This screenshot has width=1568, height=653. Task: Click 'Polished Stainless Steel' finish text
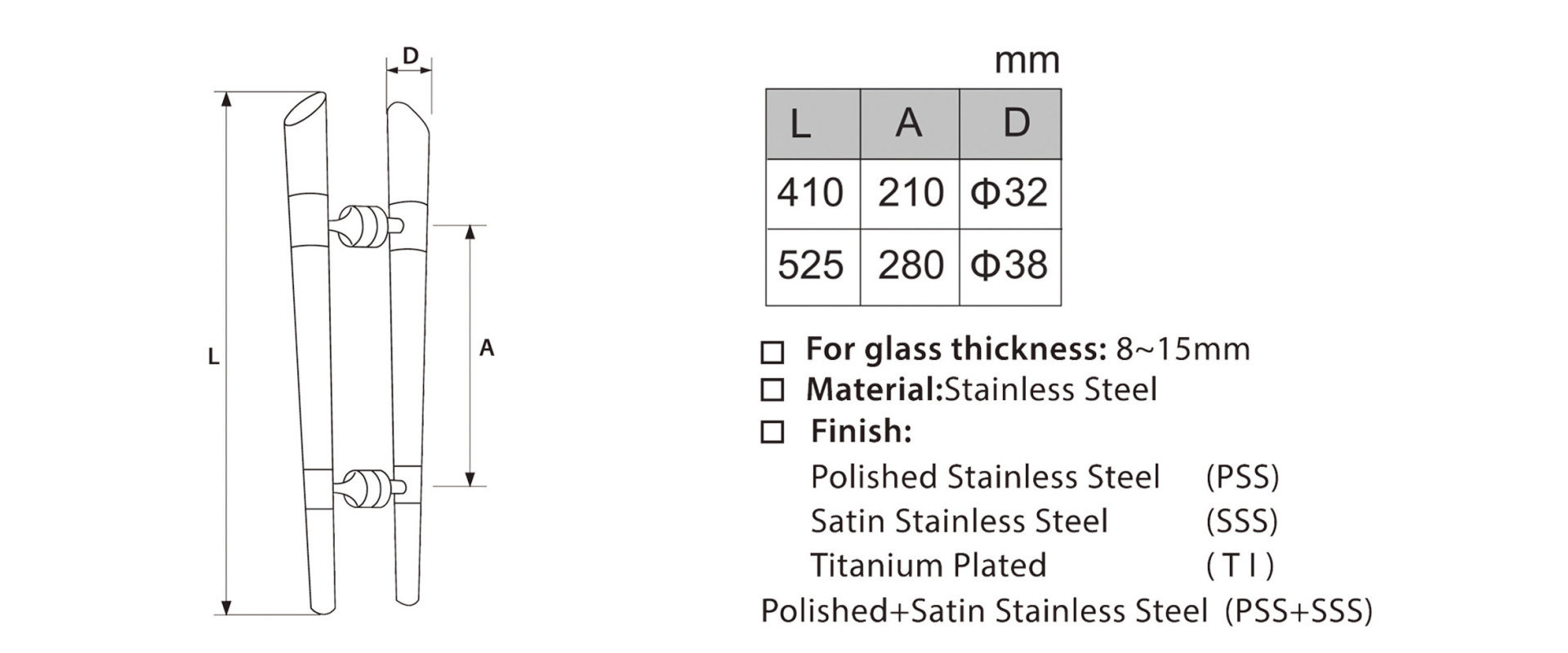(x=985, y=477)
